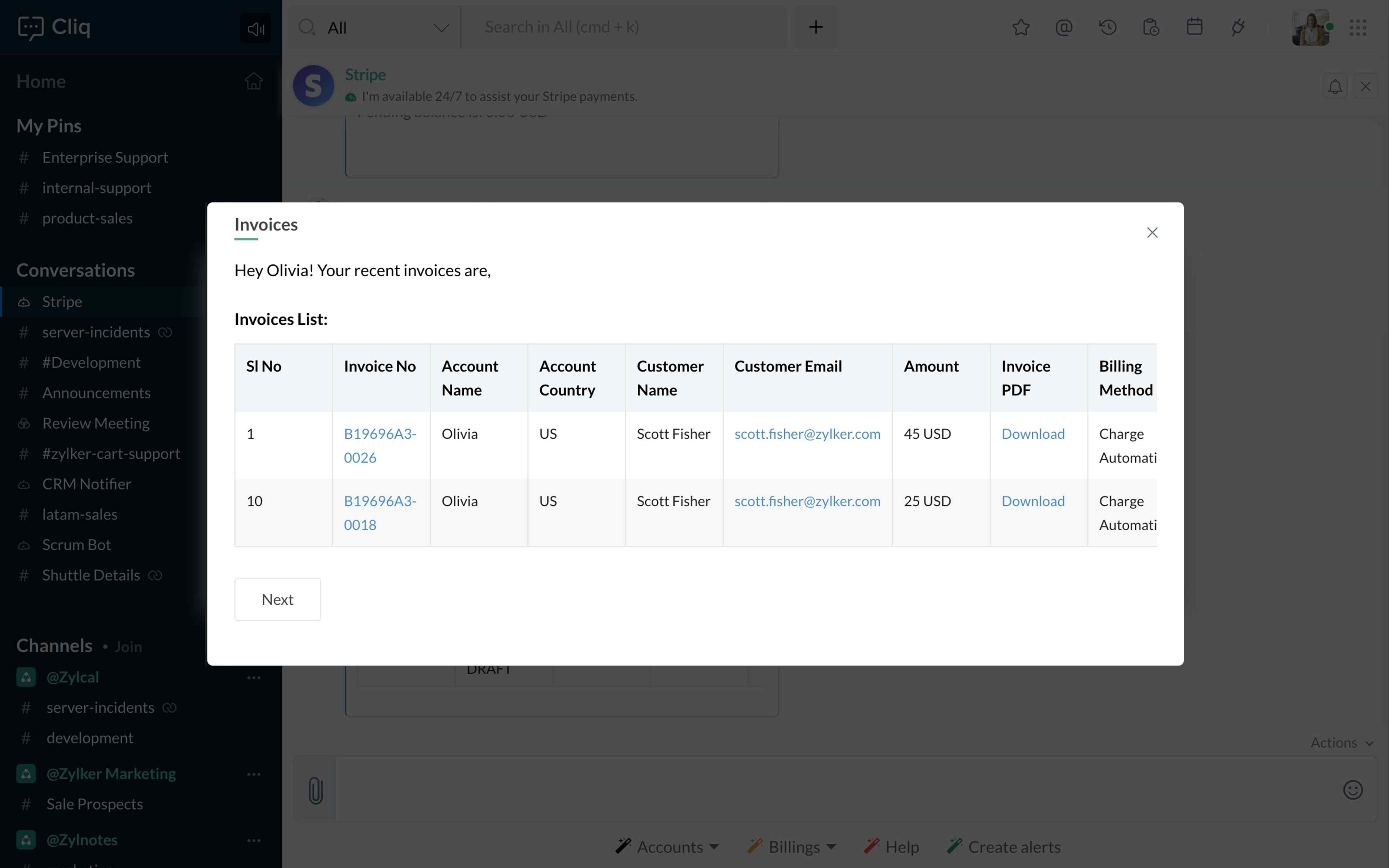
Task: Open product-sales pinned channel
Action: click(x=87, y=218)
